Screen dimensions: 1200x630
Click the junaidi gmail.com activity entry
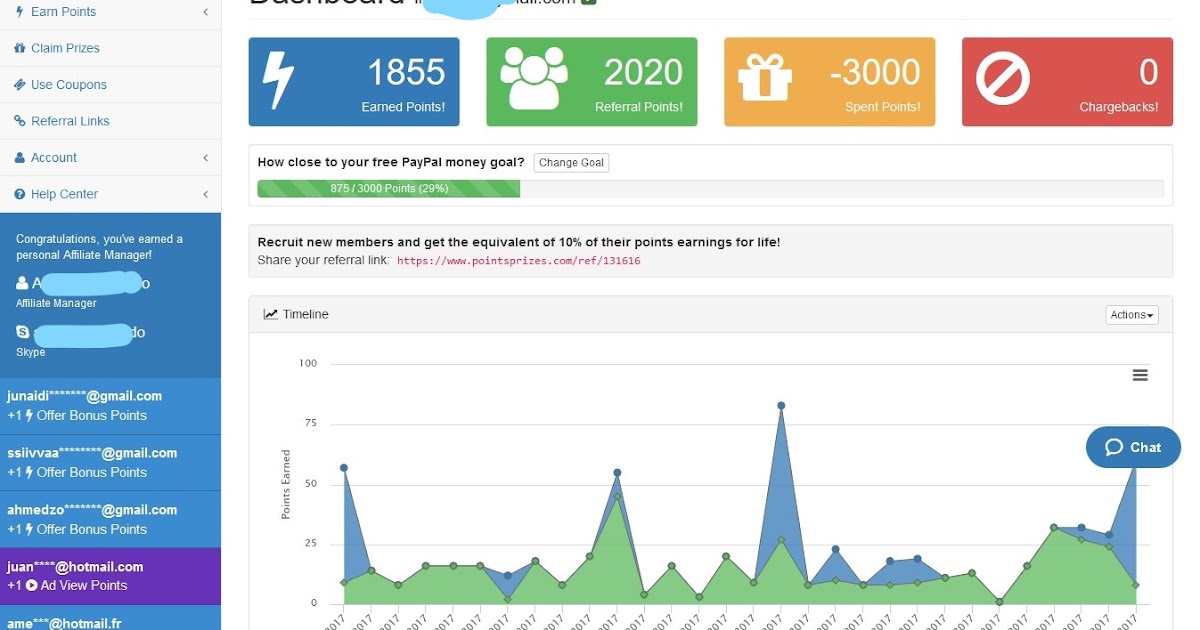tap(110, 406)
